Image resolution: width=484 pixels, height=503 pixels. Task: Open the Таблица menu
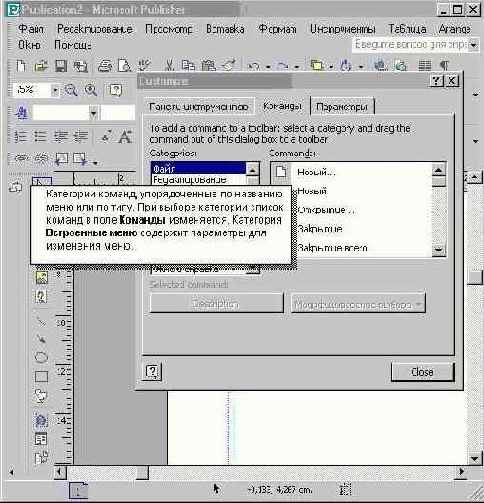[407, 29]
